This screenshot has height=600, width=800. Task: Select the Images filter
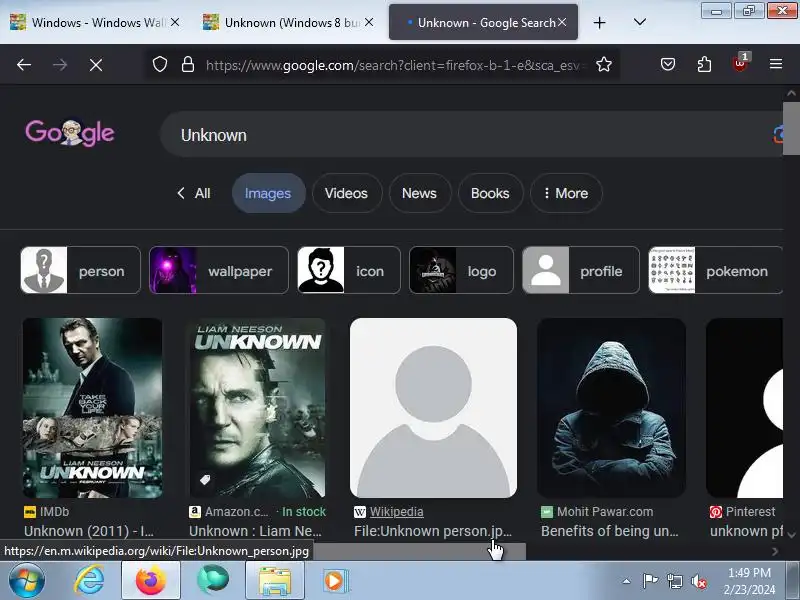coord(268,193)
